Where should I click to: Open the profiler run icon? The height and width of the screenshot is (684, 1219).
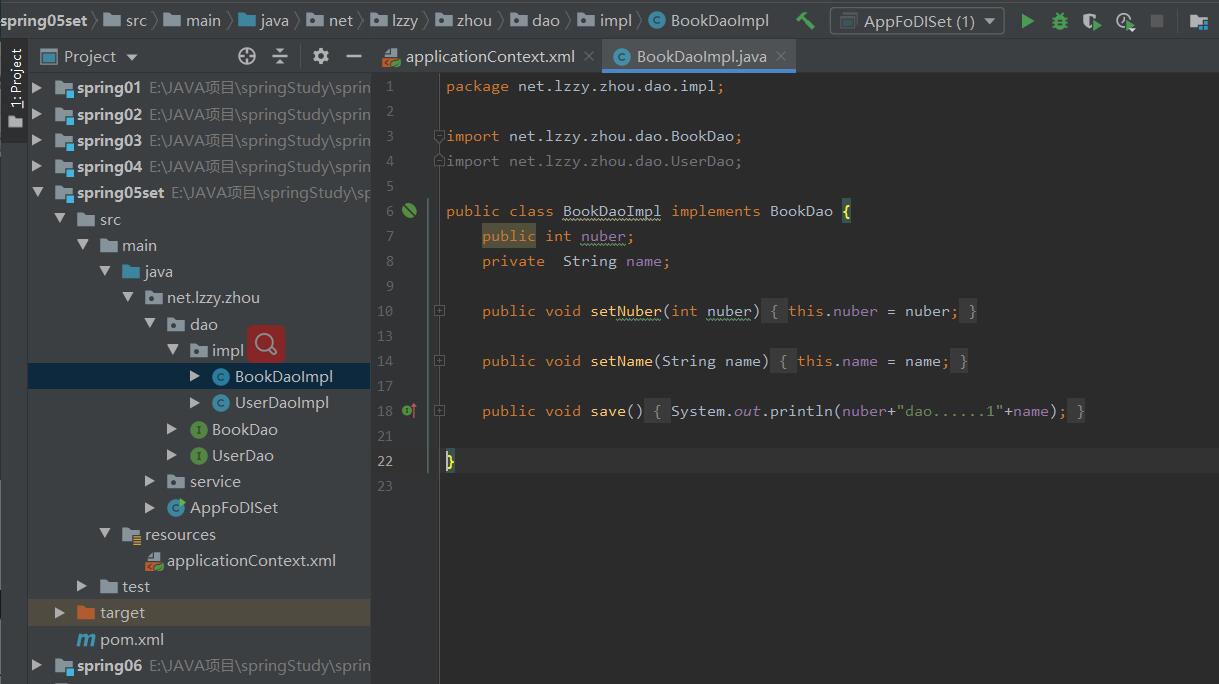click(x=1125, y=21)
